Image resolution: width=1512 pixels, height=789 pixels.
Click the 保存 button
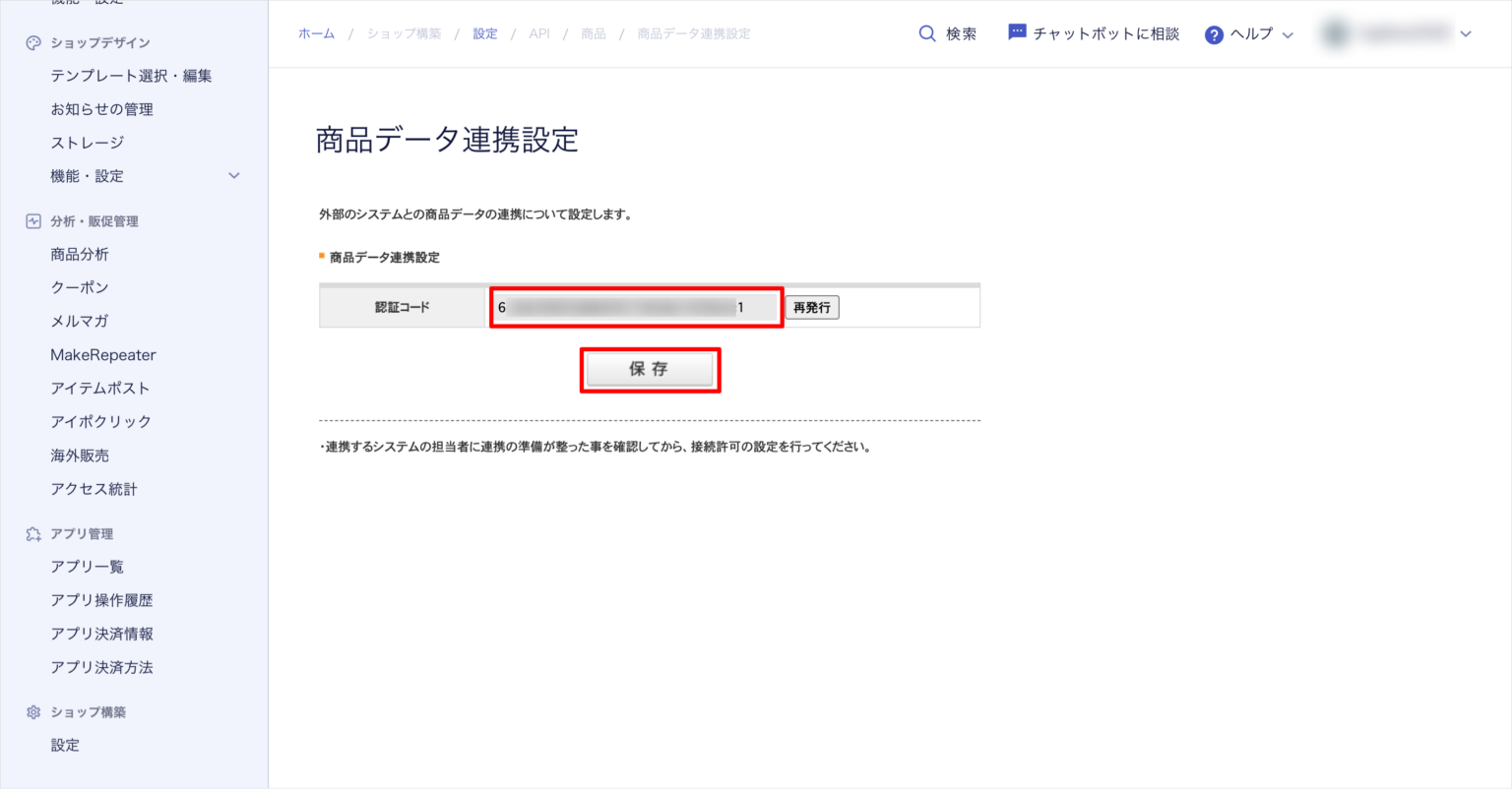(650, 369)
